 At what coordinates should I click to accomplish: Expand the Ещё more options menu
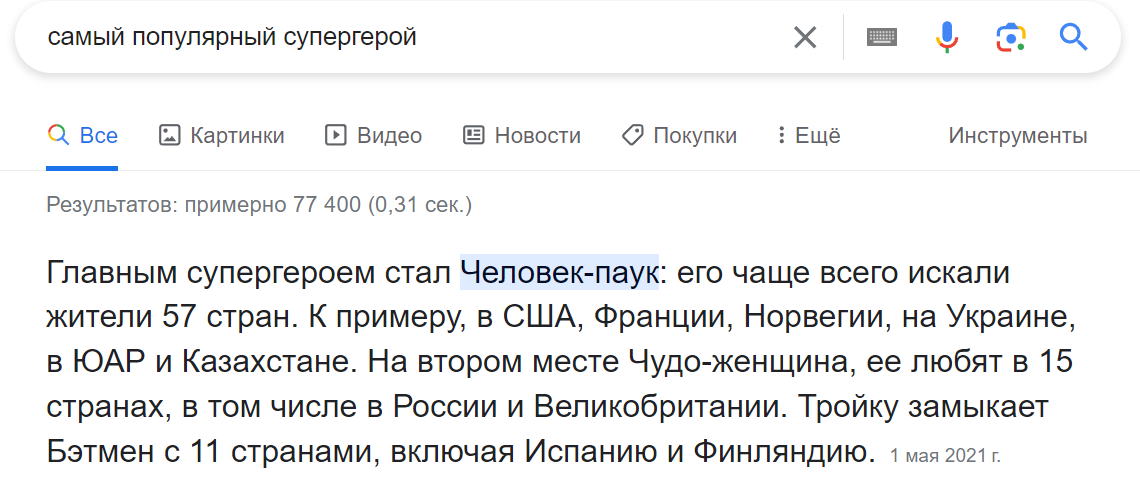coord(808,135)
